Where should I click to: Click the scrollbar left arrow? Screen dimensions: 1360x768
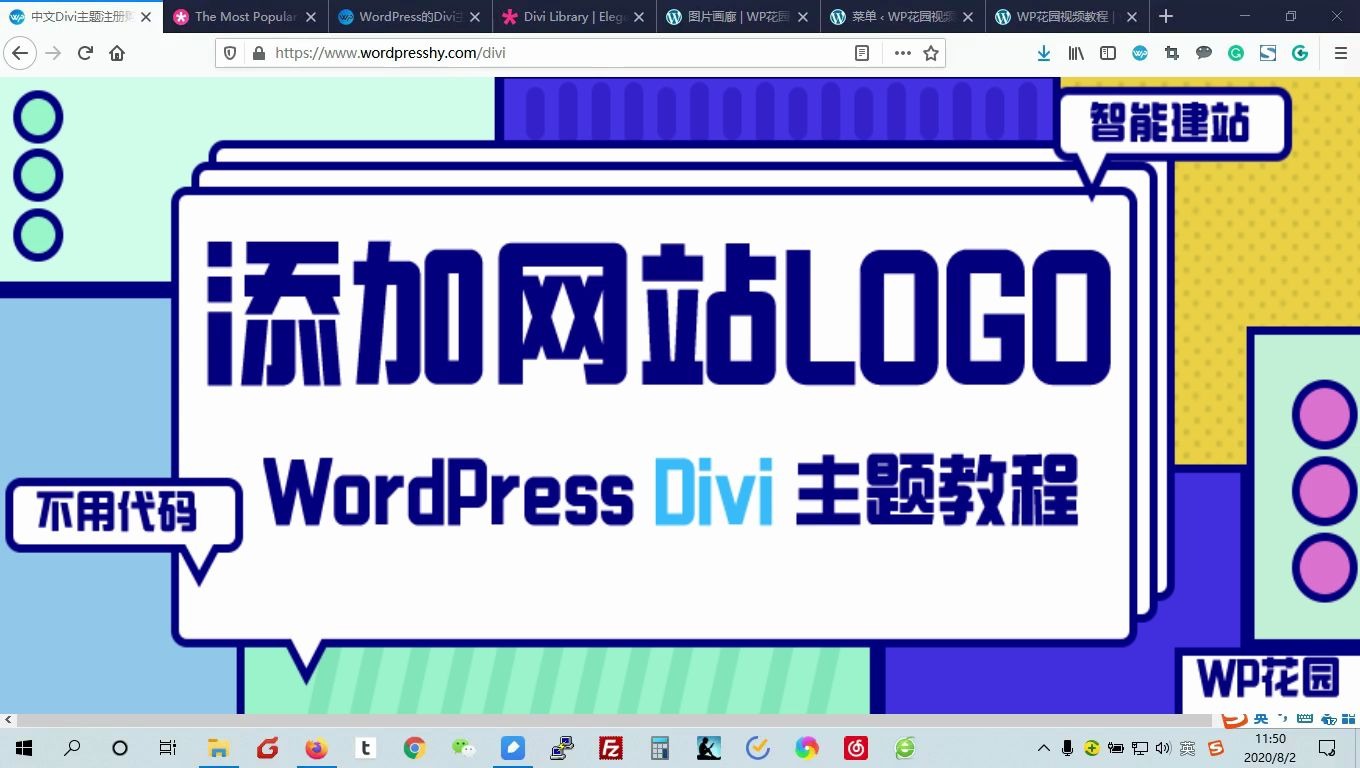pos(8,720)
